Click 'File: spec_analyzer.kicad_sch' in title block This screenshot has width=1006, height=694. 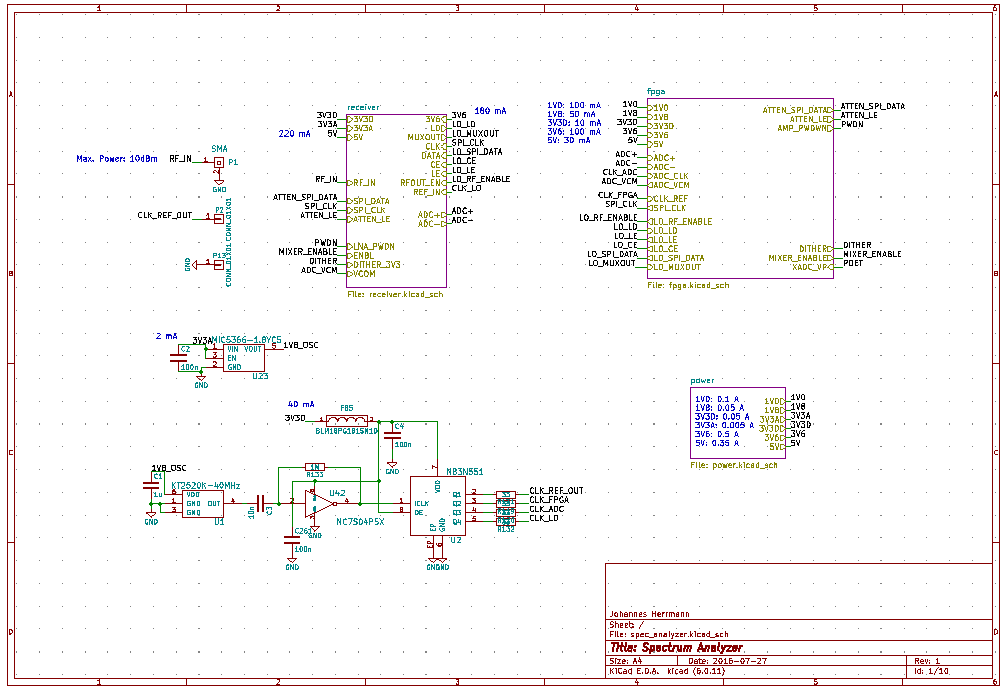669,634
